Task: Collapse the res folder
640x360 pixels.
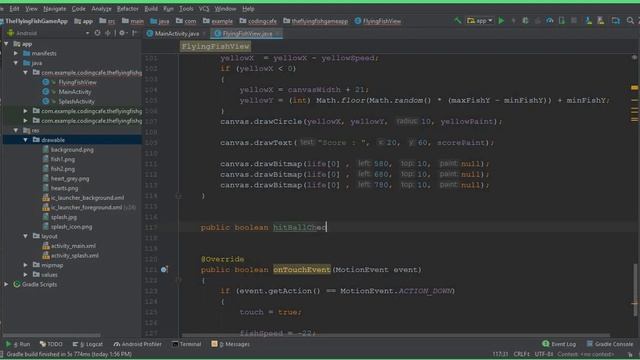Action: (x=16, y=130)
